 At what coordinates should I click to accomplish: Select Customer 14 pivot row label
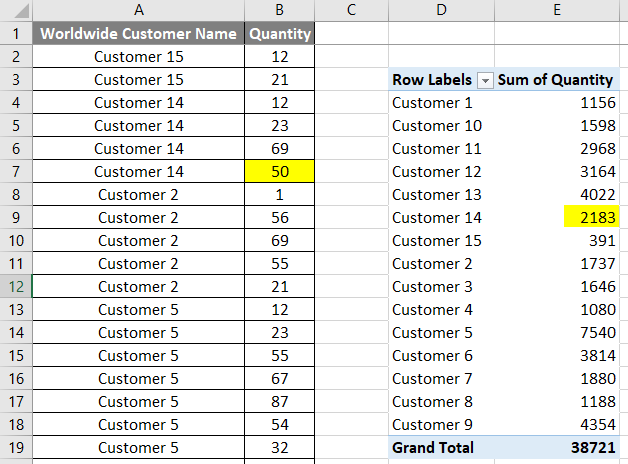click(437, 218)
